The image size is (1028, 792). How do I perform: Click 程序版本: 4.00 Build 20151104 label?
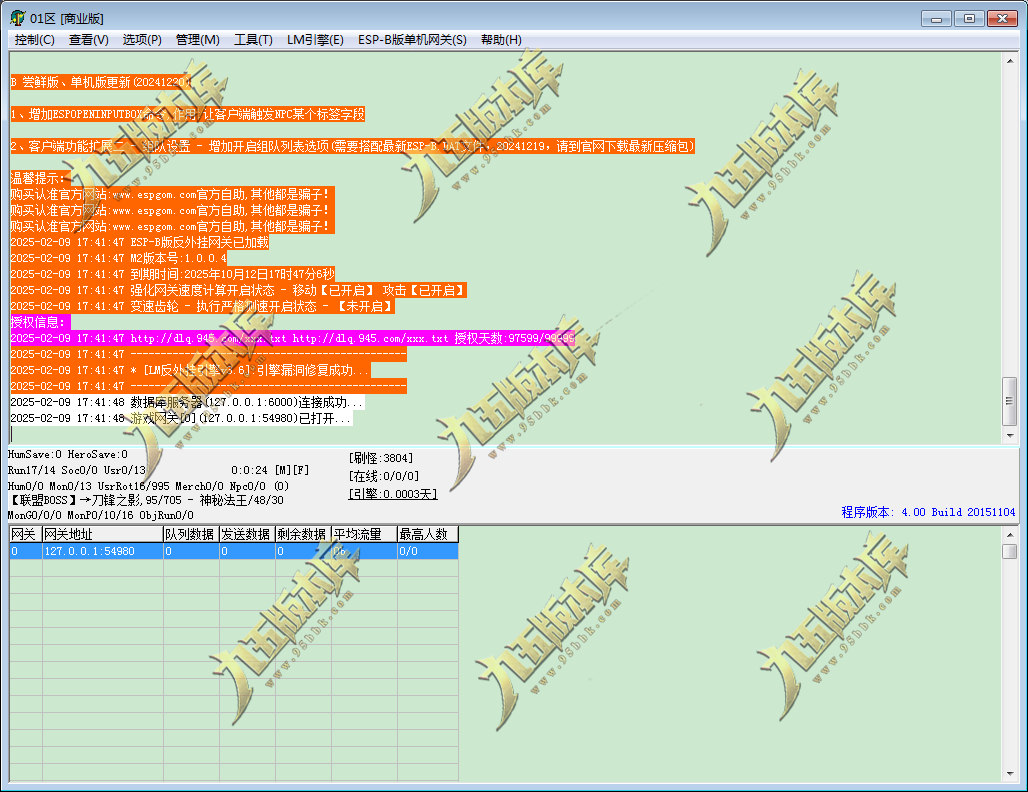point(928,512)
